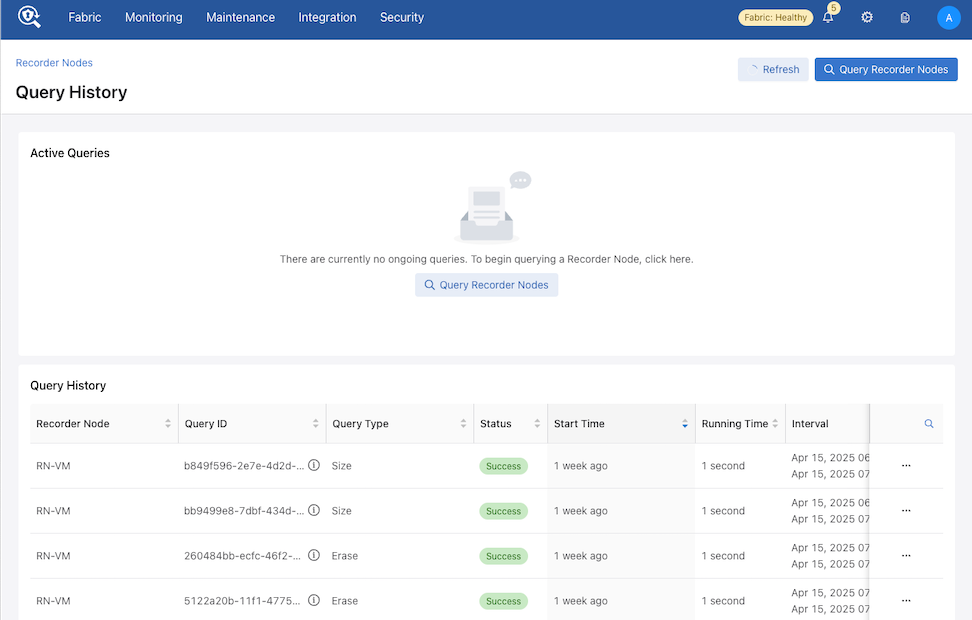The width and height of the screenshot is (972, 620).
Task: Open the Security menu
Action: [402, 17]
